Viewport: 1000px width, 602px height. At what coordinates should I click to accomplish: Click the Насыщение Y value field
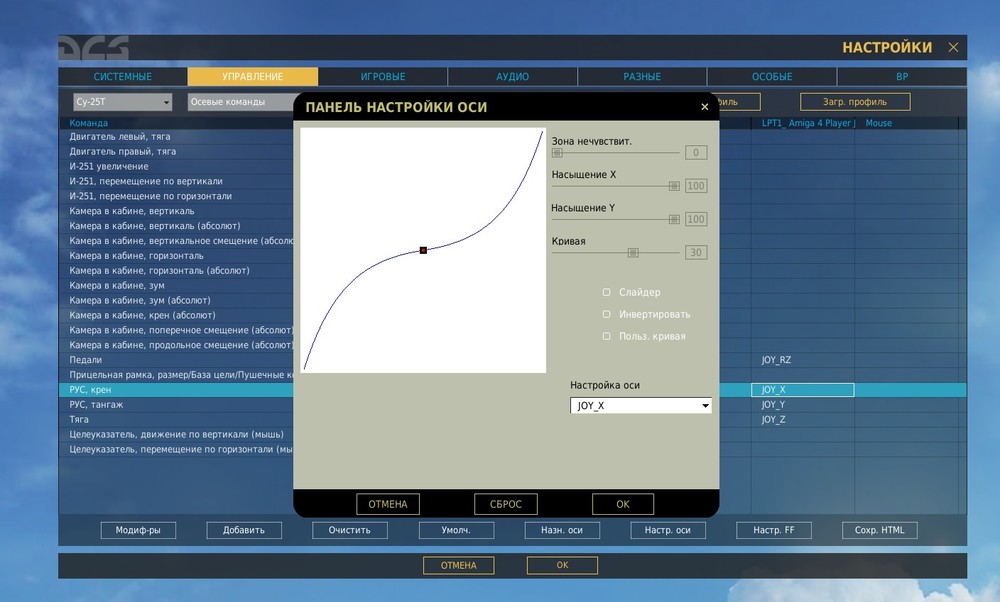pos(696,219)
